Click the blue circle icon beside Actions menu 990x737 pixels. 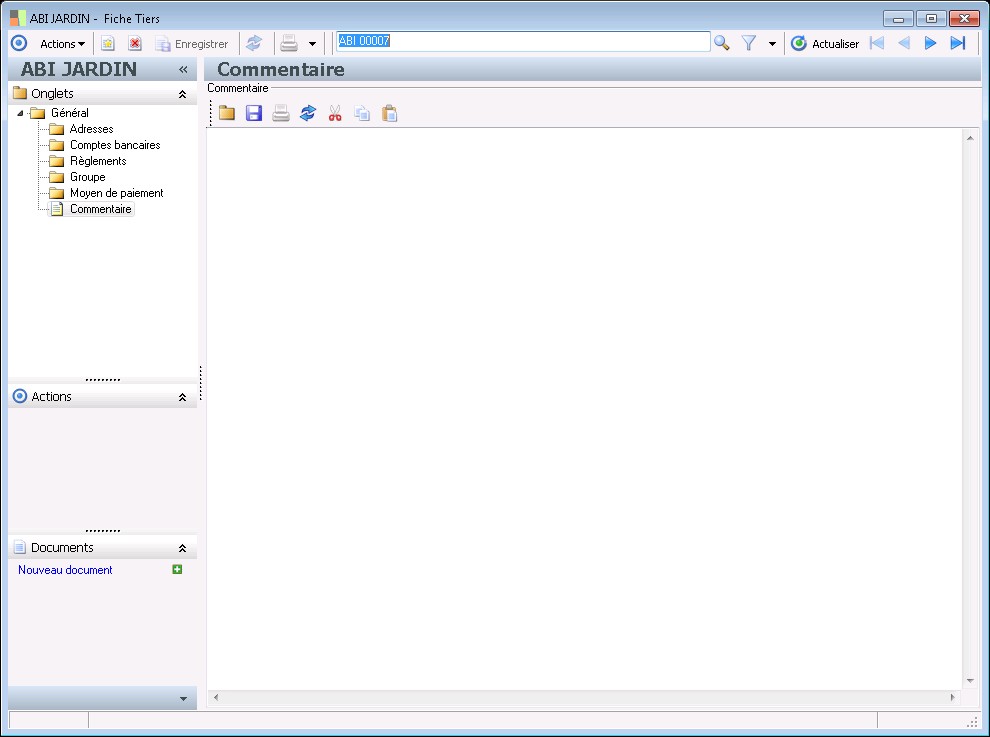(x=19, y=43)
